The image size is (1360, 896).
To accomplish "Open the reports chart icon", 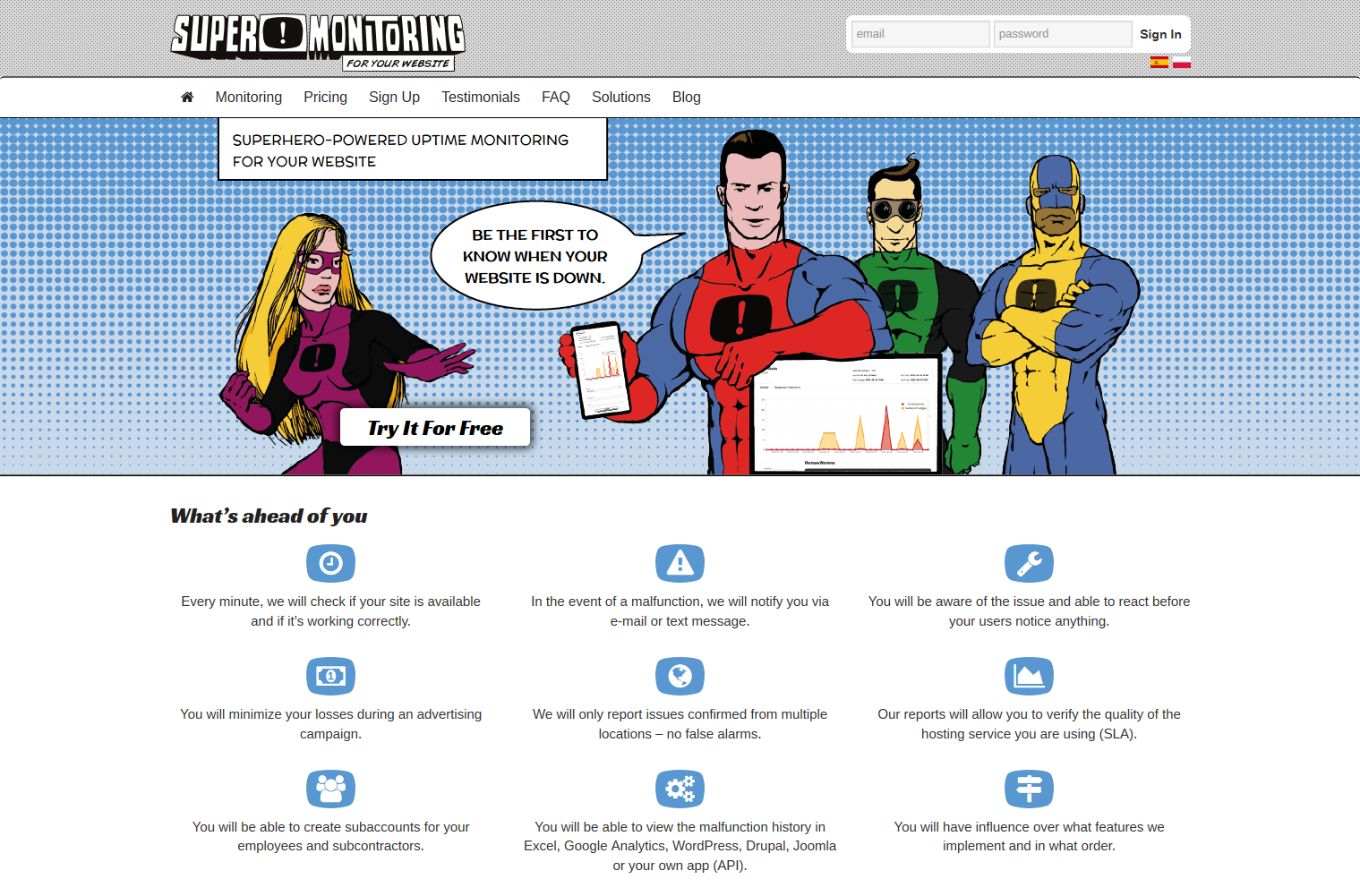I will (x=1029, y=676).
